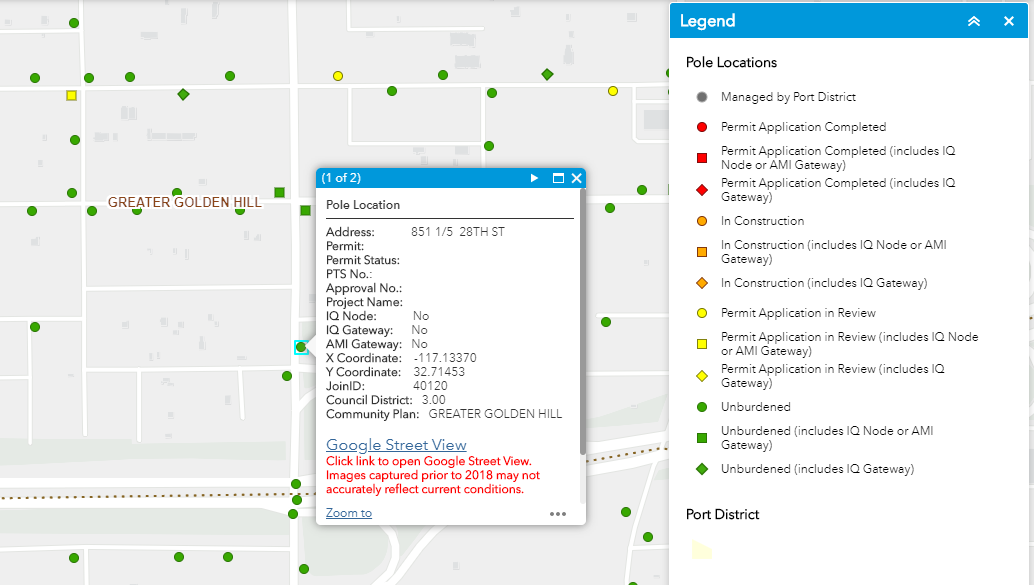Click the Pole Location popup title

click(x=363, y=205)
